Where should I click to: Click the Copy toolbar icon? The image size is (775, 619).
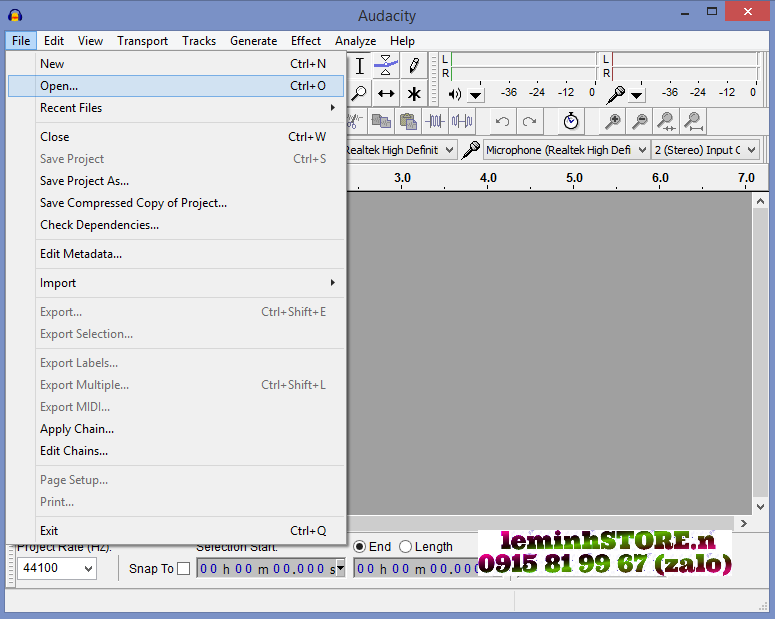[x=381, y=121]
